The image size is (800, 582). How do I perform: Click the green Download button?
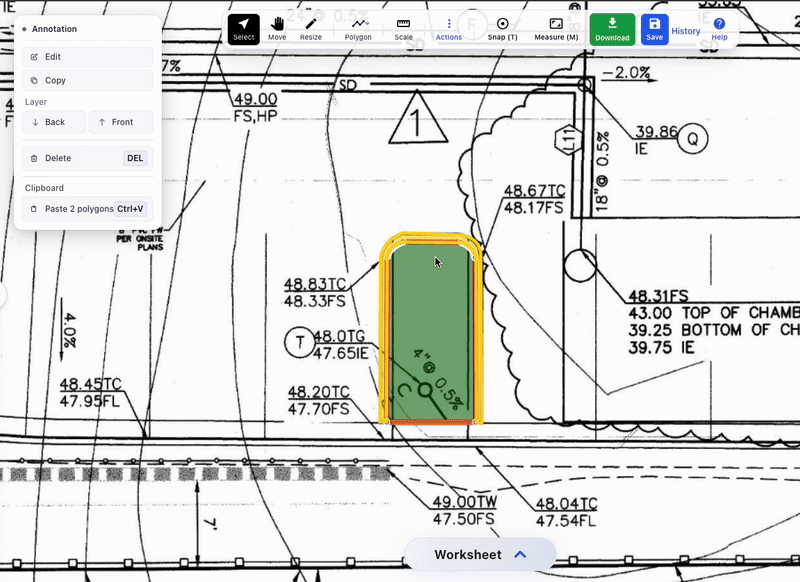click(x=612, y=29)
